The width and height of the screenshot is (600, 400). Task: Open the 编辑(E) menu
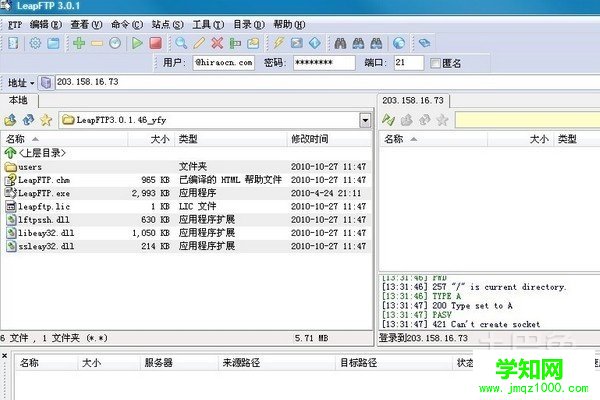coord(46,25)
